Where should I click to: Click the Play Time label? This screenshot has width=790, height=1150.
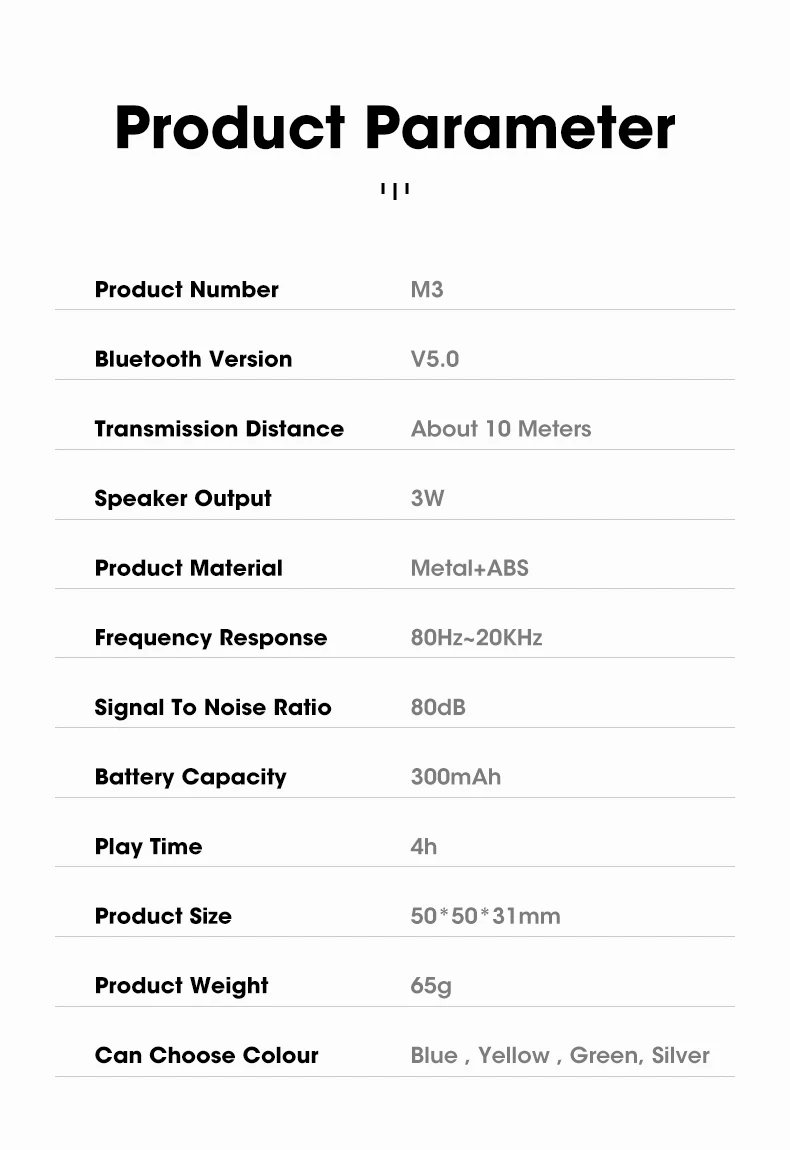[x=148, y=847]
